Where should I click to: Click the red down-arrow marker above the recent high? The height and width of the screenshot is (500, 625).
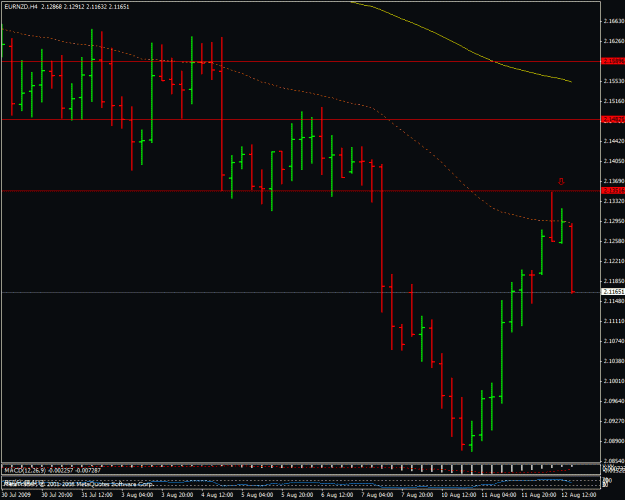(x=561, y=182)
